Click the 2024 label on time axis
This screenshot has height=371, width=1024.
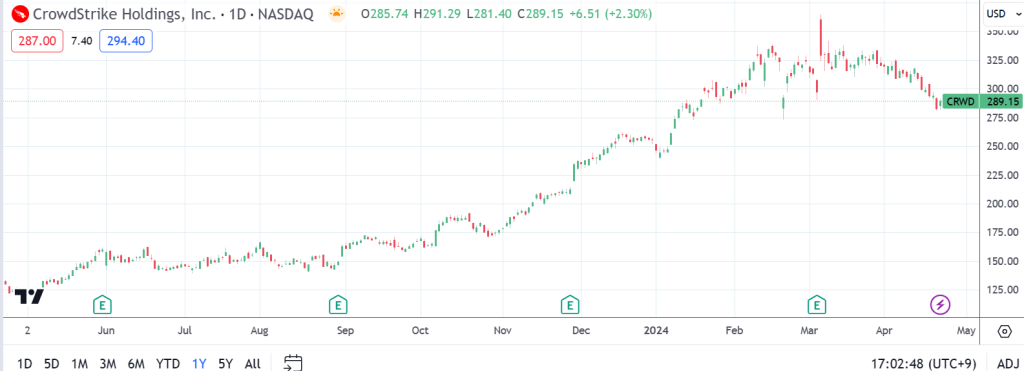(x=656, y=331)
